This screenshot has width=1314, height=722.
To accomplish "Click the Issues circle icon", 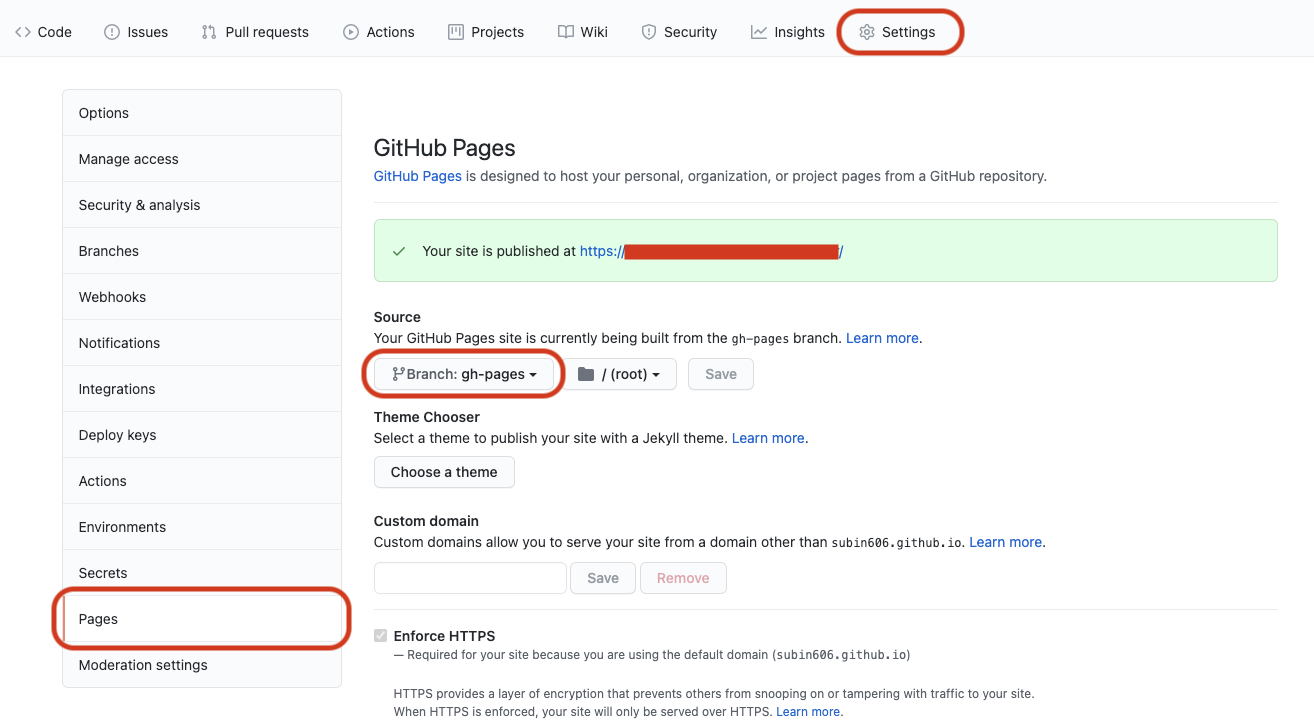I will pos(112,32).
